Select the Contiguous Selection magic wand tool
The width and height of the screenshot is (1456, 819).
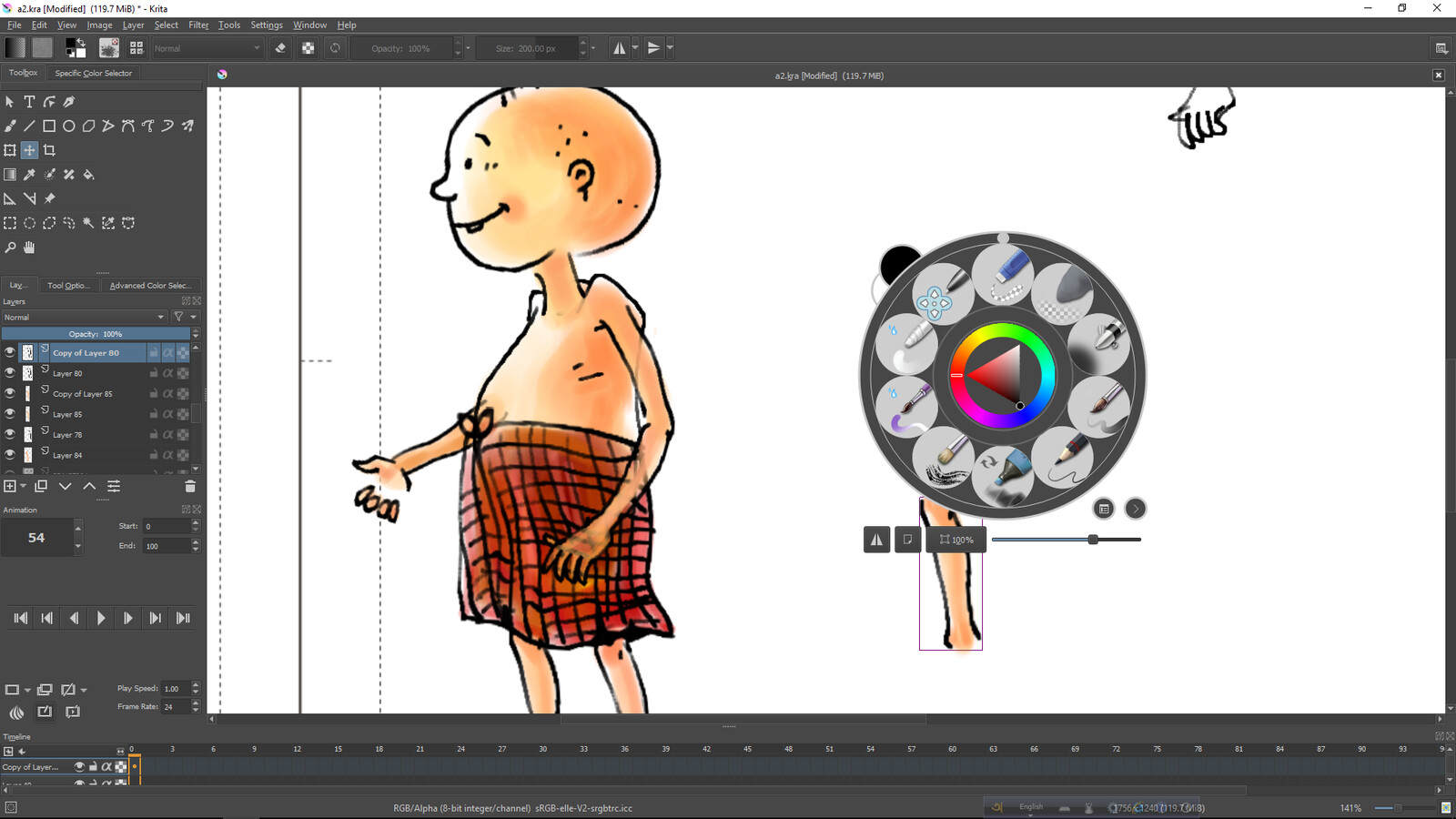88,223
